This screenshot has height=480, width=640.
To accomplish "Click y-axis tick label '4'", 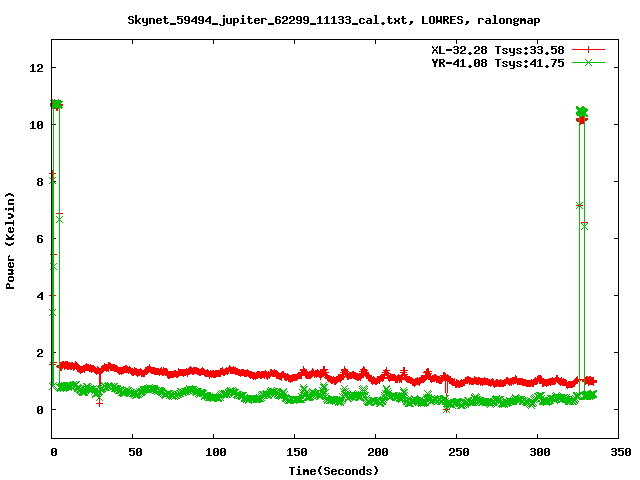I will (x=40, y=296).
